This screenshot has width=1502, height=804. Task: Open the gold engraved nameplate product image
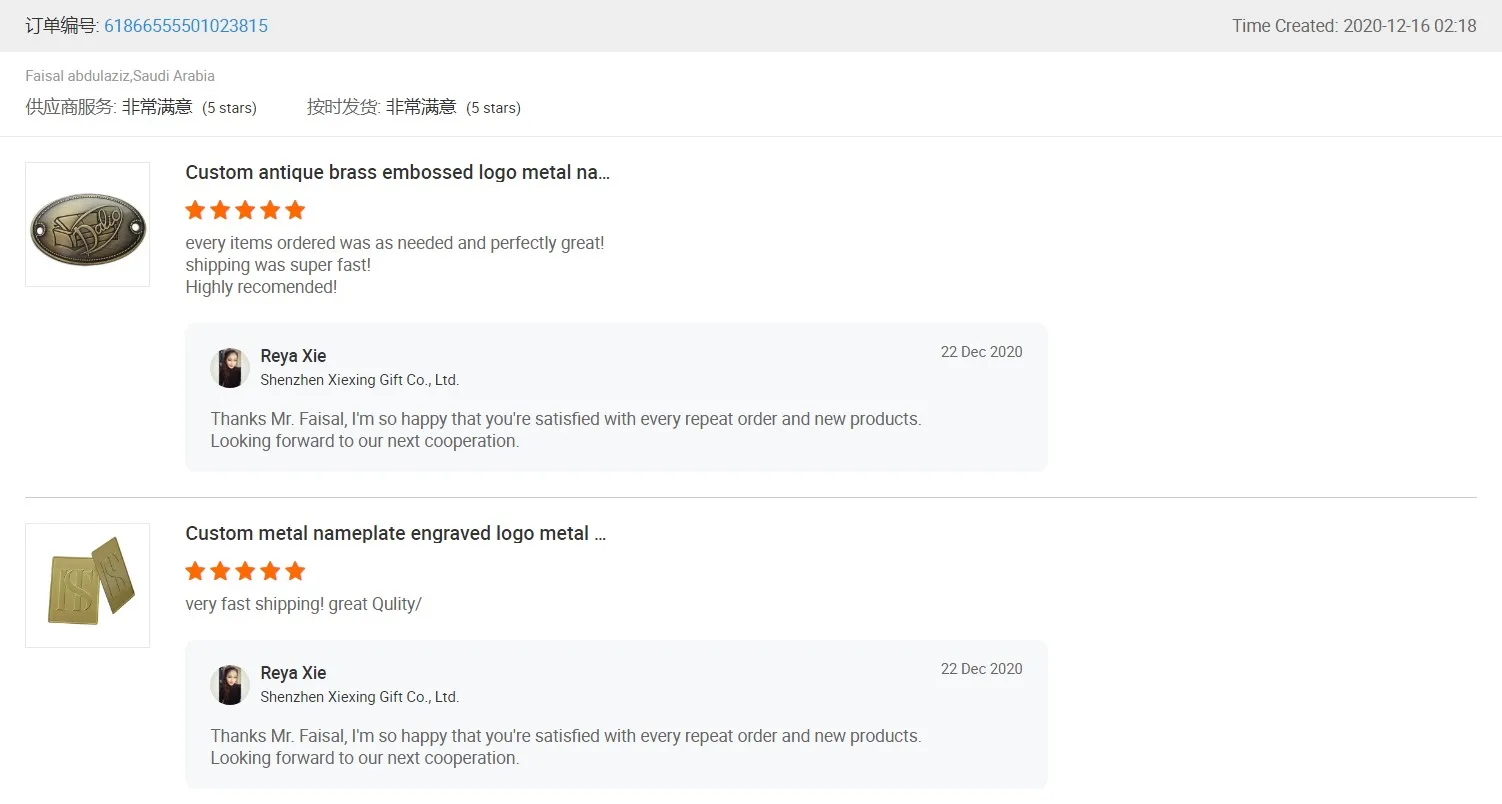tap(88, 585)
